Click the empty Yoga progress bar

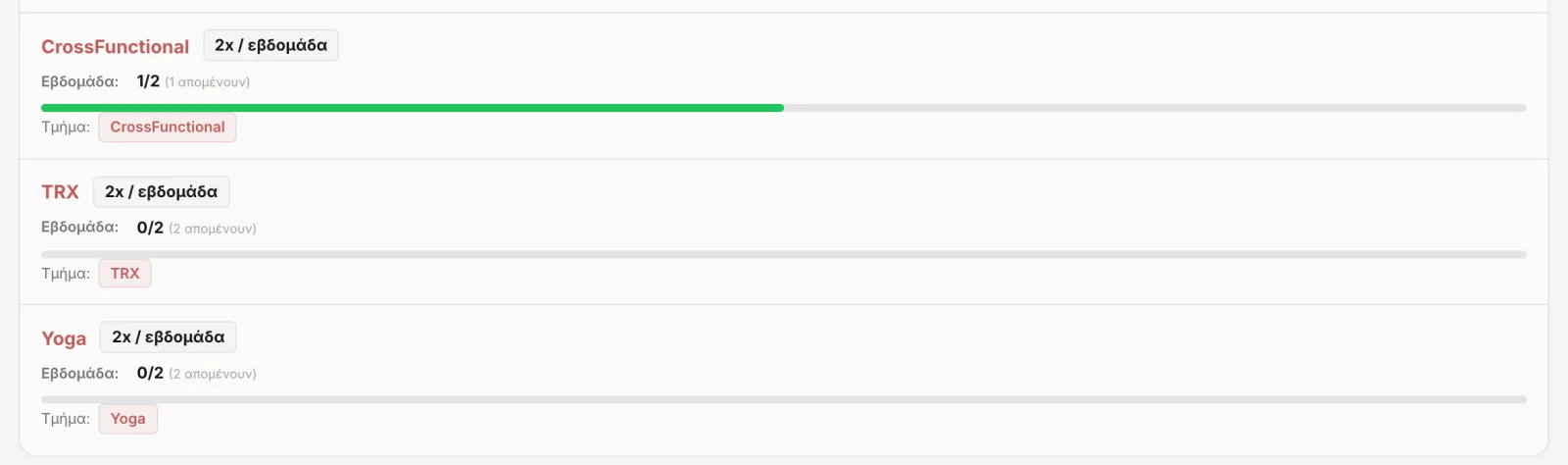click(x=784, y=399)
